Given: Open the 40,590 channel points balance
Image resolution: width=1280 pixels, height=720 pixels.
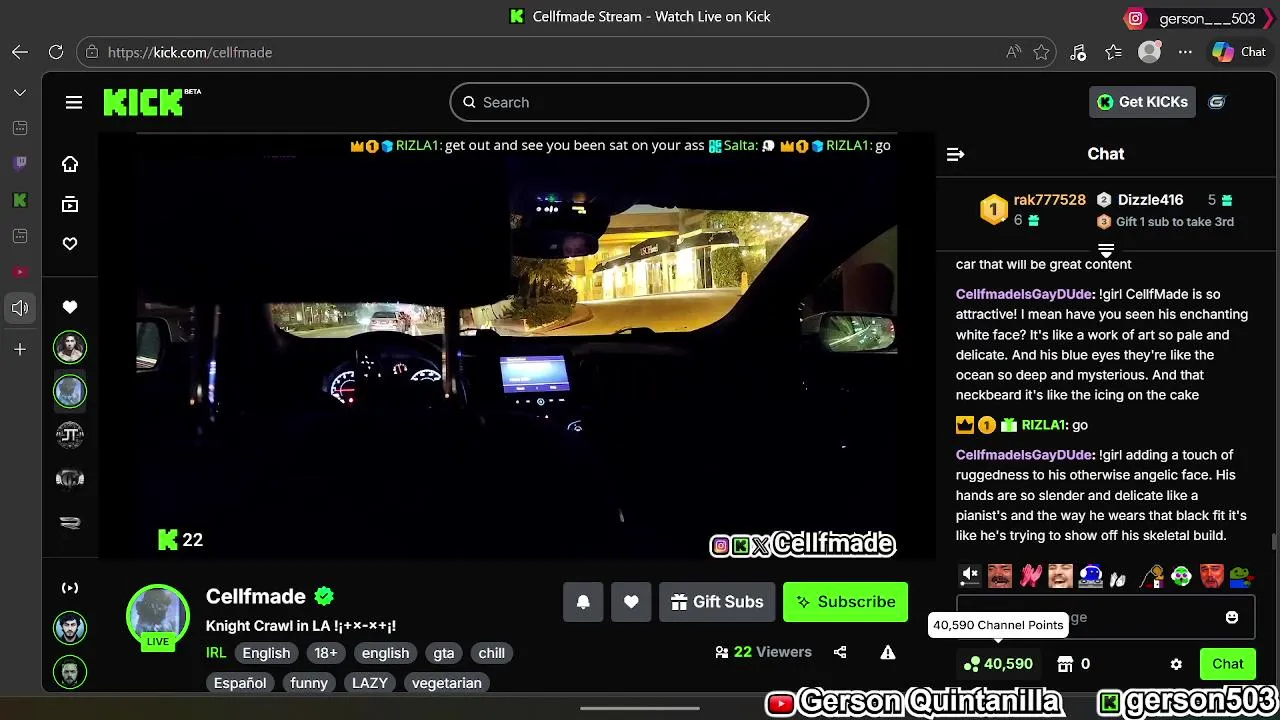Looking at the screenshot, I should click(x=998, y=664).
